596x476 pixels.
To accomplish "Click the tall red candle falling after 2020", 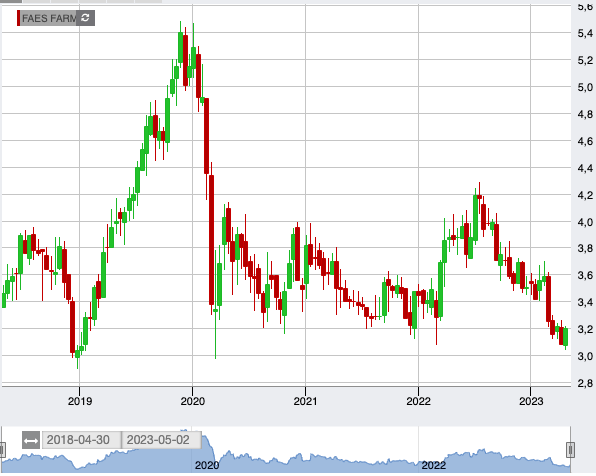I will (211, 240).
